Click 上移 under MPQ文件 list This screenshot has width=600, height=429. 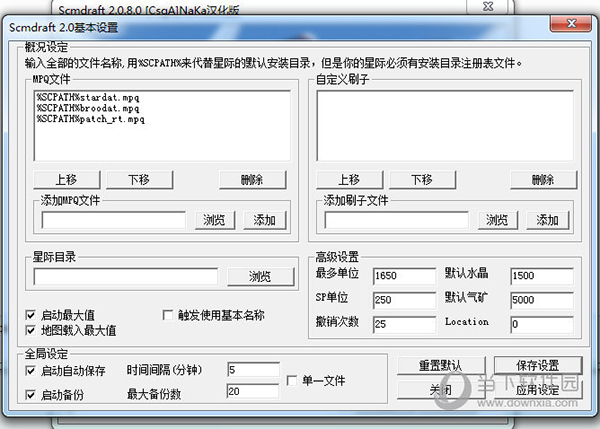pyautogui.click(x=67, y=179)
